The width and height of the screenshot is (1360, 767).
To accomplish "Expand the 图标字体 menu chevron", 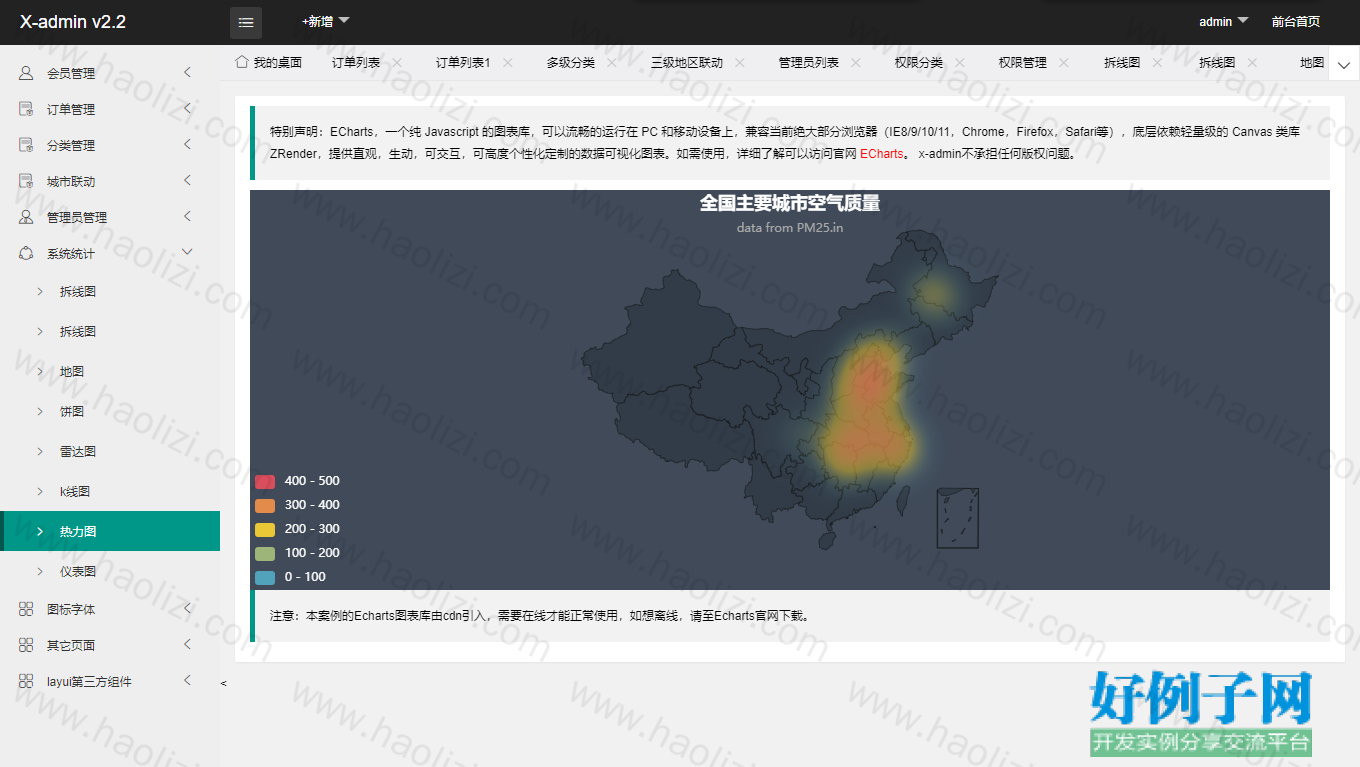I will point(187,608).
